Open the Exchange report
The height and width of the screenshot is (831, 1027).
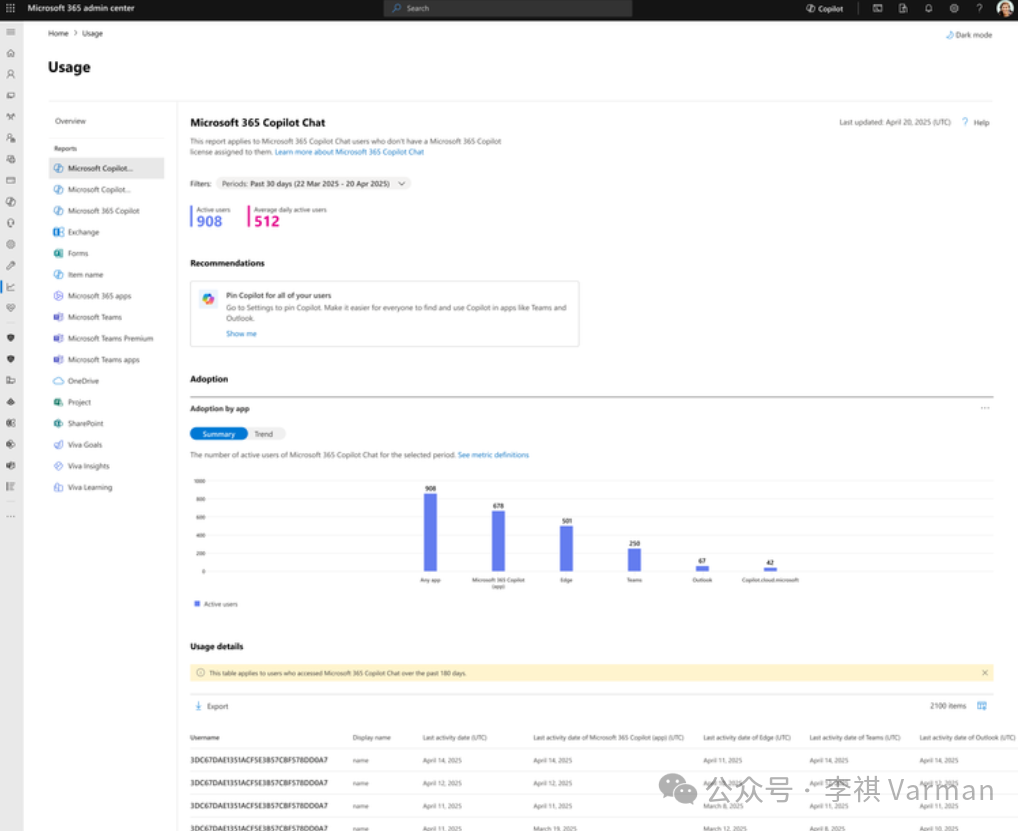[x=83, y=232]
